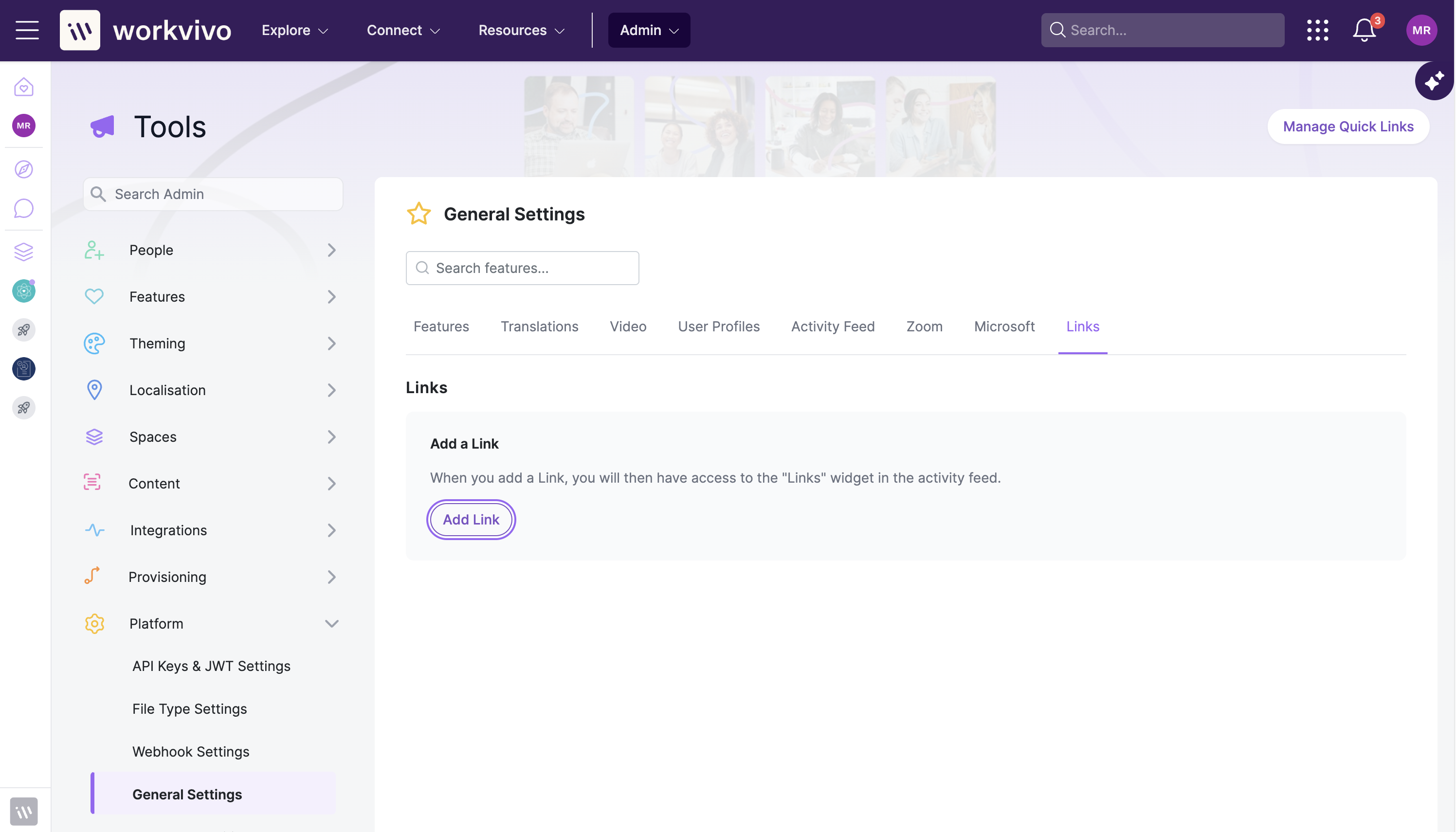Expand the Content section chevron
This screenshot has width=1456, height=832.
[x=332, y=484]
